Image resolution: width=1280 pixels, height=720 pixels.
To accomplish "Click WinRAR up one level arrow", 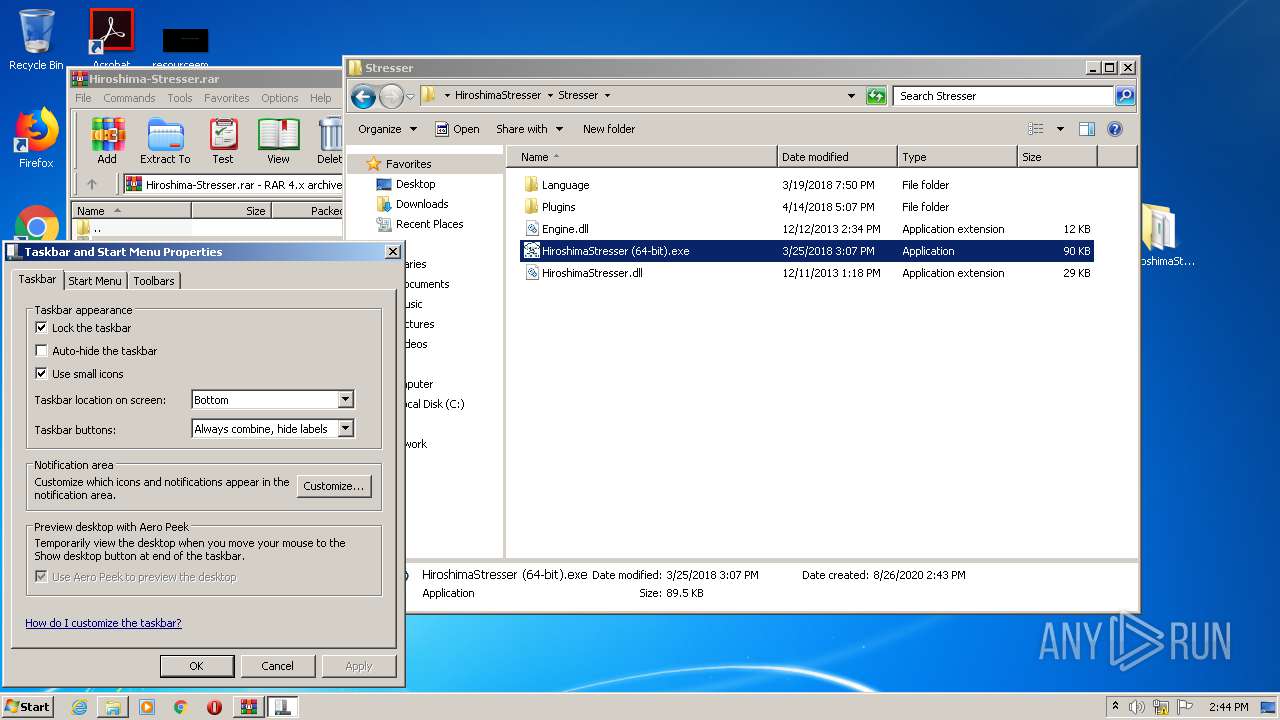I will point(92,184).
